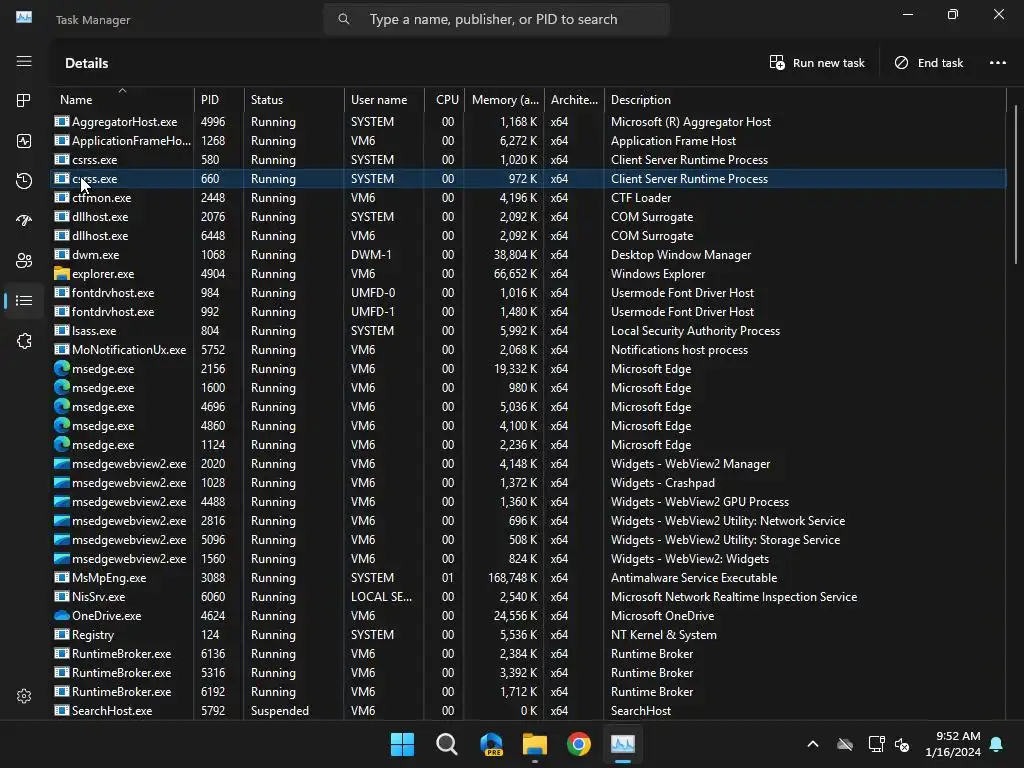Launch Edge PRE from the taskbar
This screenshot has width=1024, height=768.
[491, 744]
